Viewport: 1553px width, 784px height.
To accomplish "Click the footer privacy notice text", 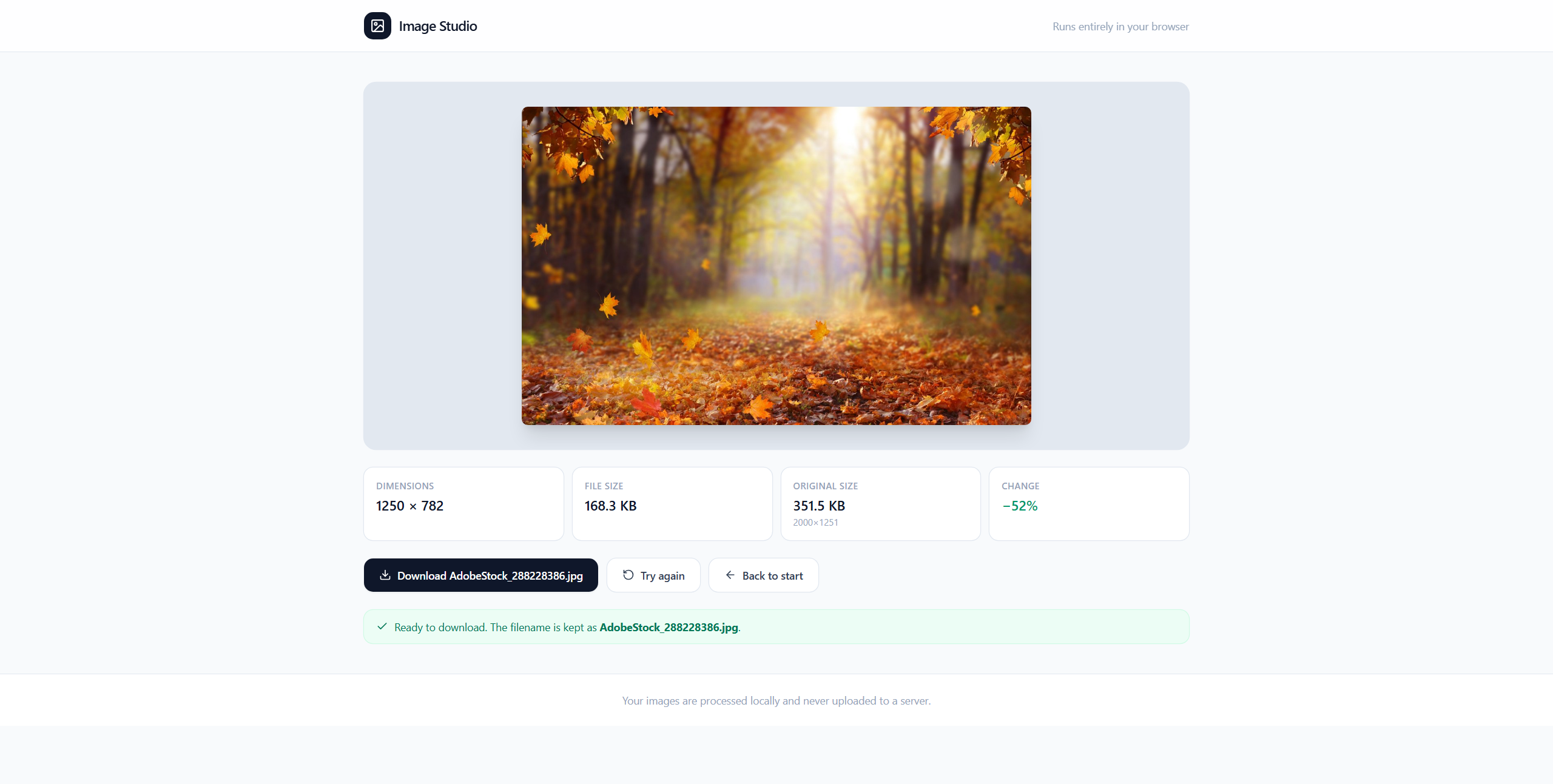I will [776, 700].
